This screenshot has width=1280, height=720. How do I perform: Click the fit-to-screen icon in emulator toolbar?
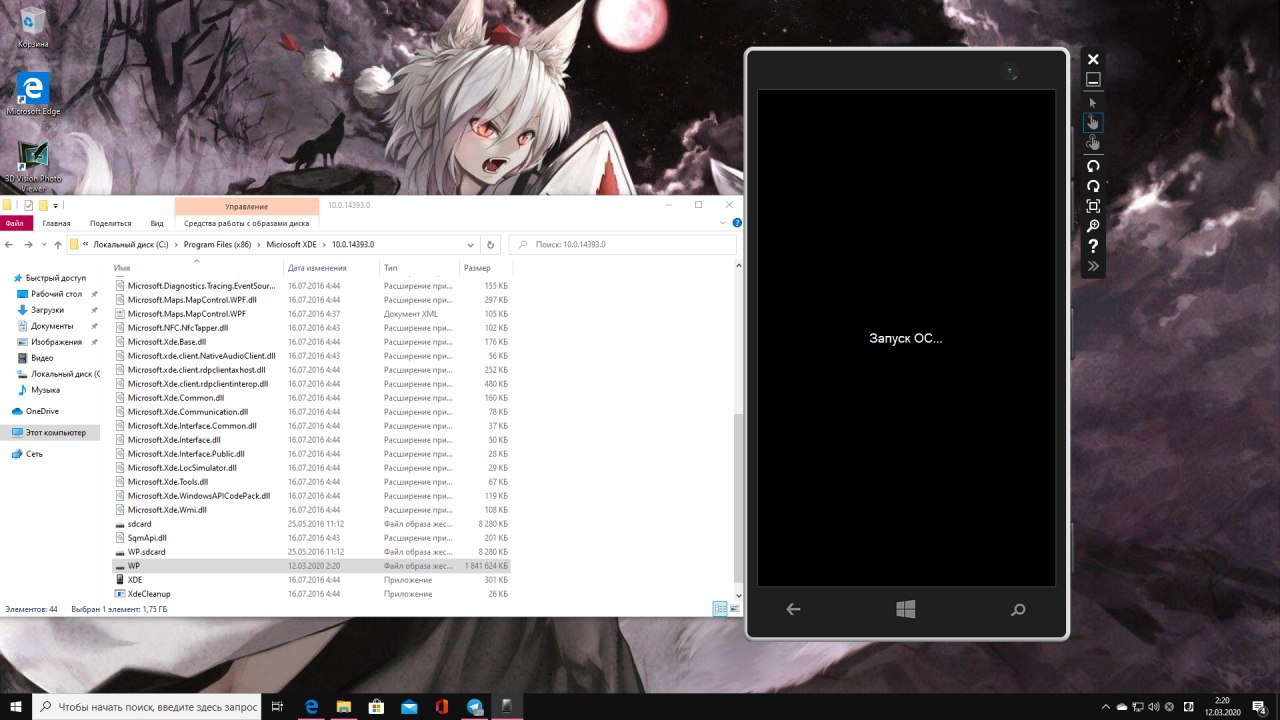click(x=1093, y=206)
